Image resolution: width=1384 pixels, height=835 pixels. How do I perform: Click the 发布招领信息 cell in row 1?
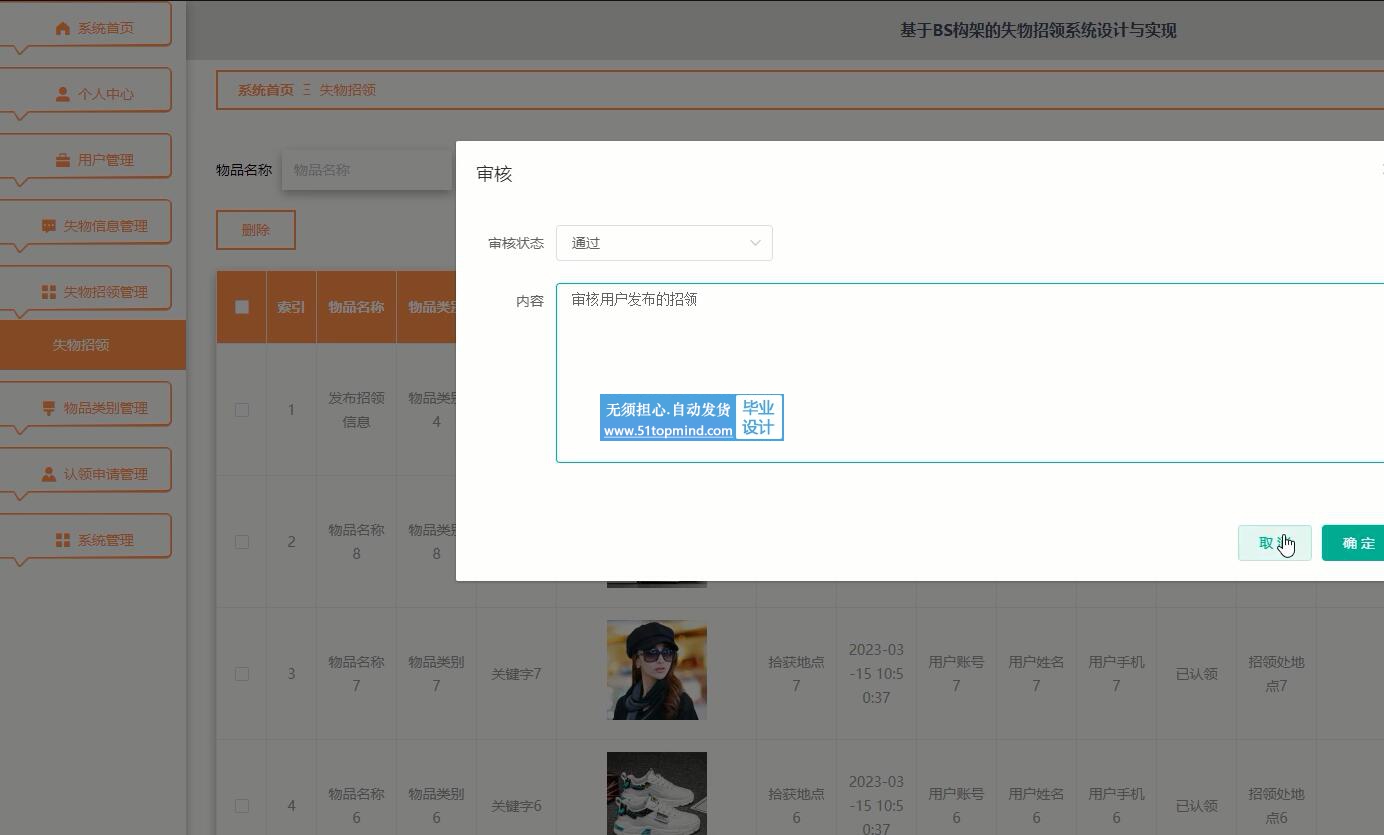(356, 410)
